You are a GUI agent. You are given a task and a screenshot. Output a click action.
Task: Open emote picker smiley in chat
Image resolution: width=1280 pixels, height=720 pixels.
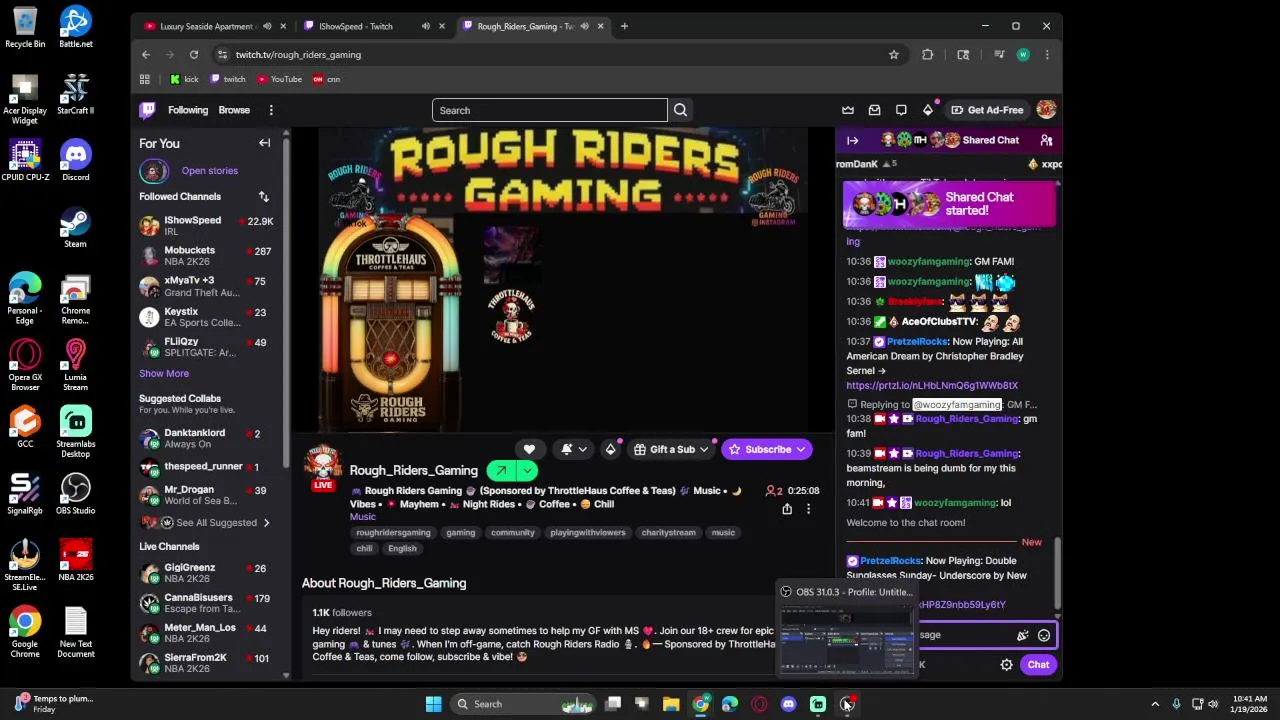click(x=1044, y=635)
